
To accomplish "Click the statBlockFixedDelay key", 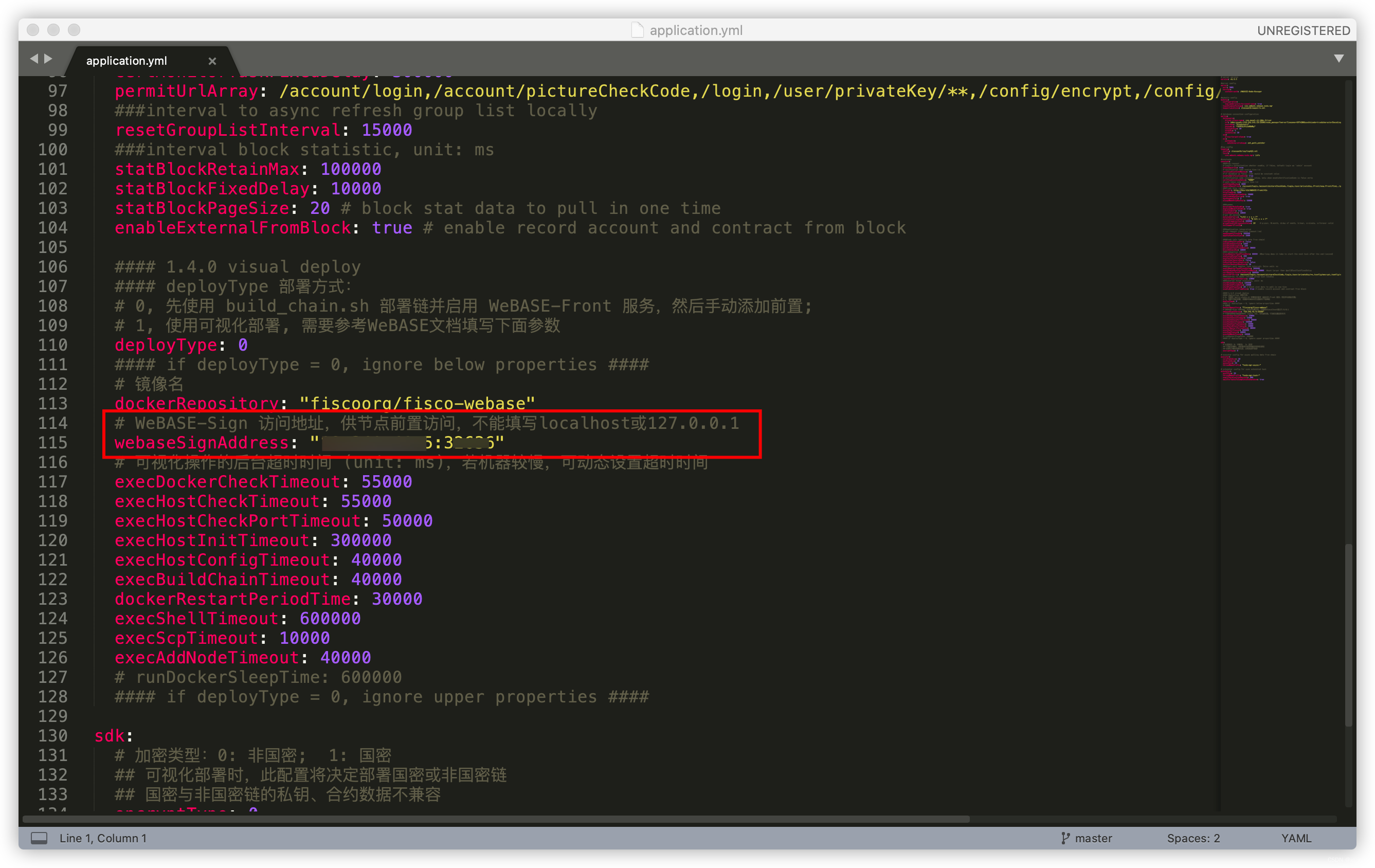I will tap(212, 188).
